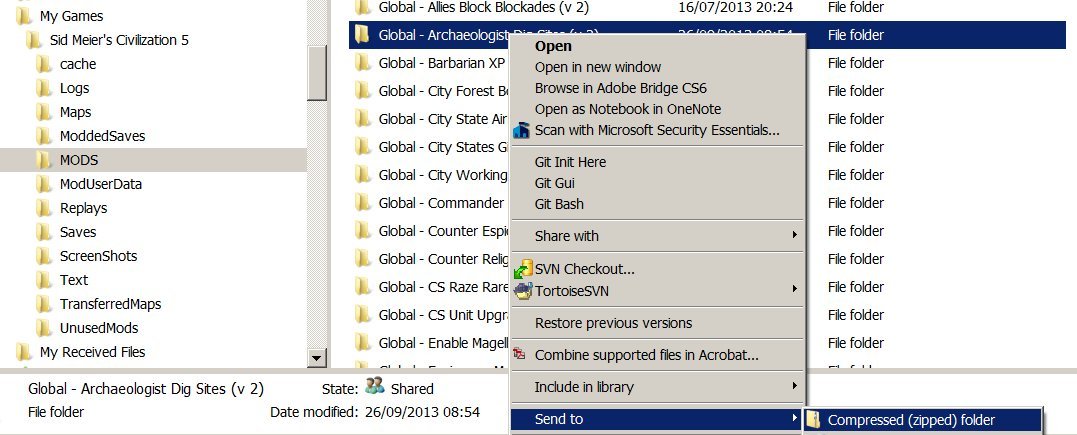
Task: Click the Shared state icon in details pane
Action: (x=374, y=386)
